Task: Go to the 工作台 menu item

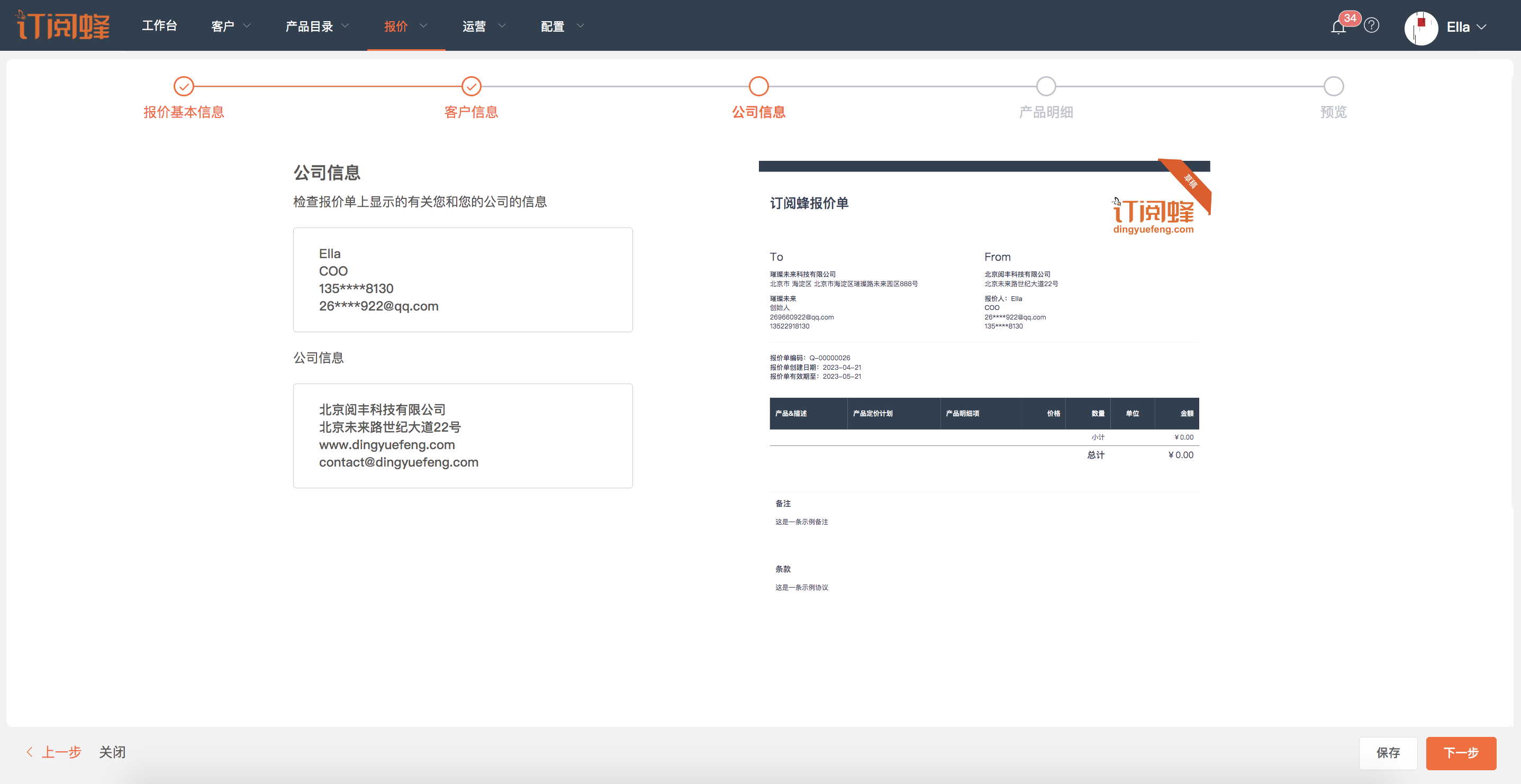Action: click(x=159, y=25)
